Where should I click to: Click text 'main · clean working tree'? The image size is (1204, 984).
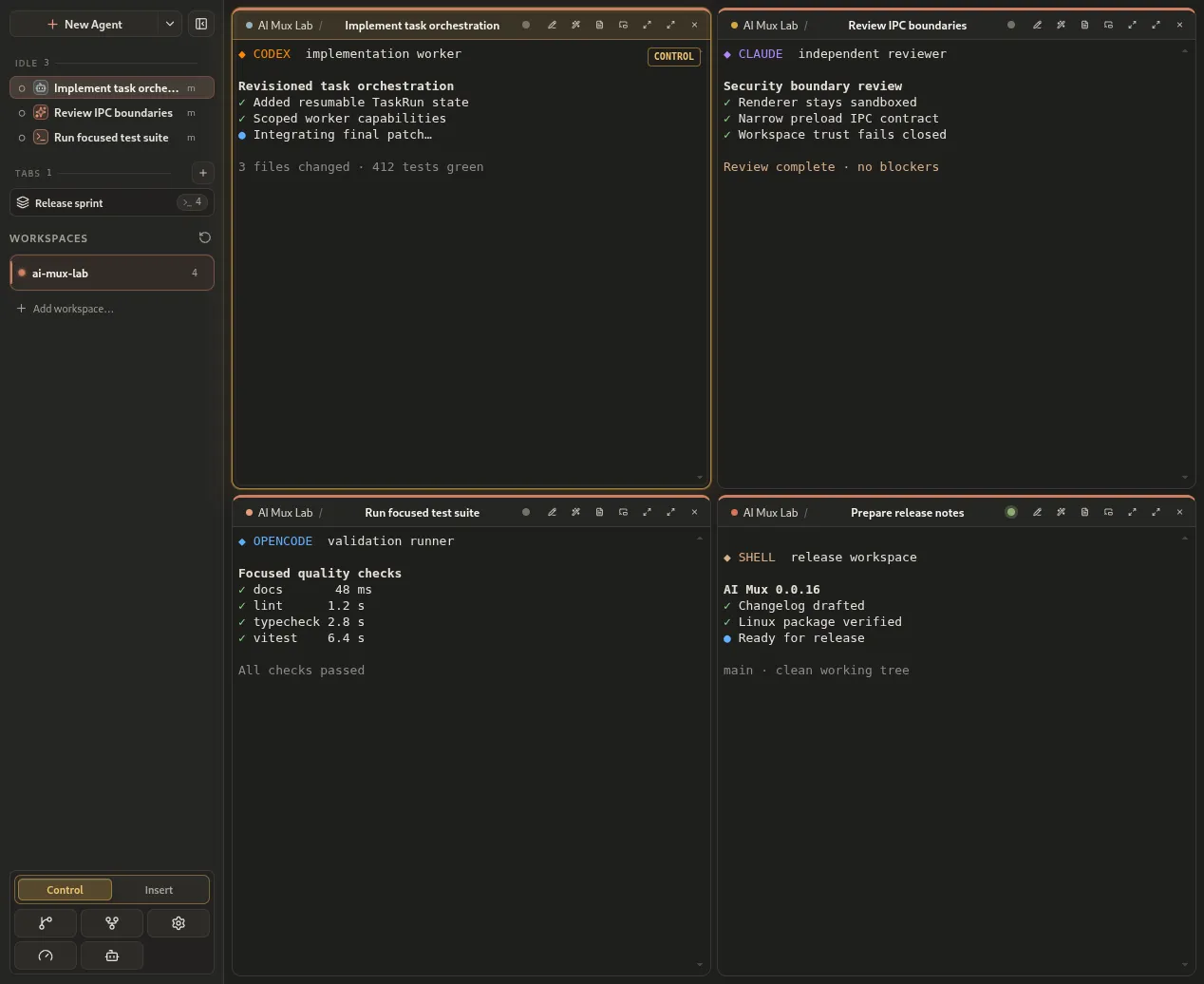tap(816, 671)
